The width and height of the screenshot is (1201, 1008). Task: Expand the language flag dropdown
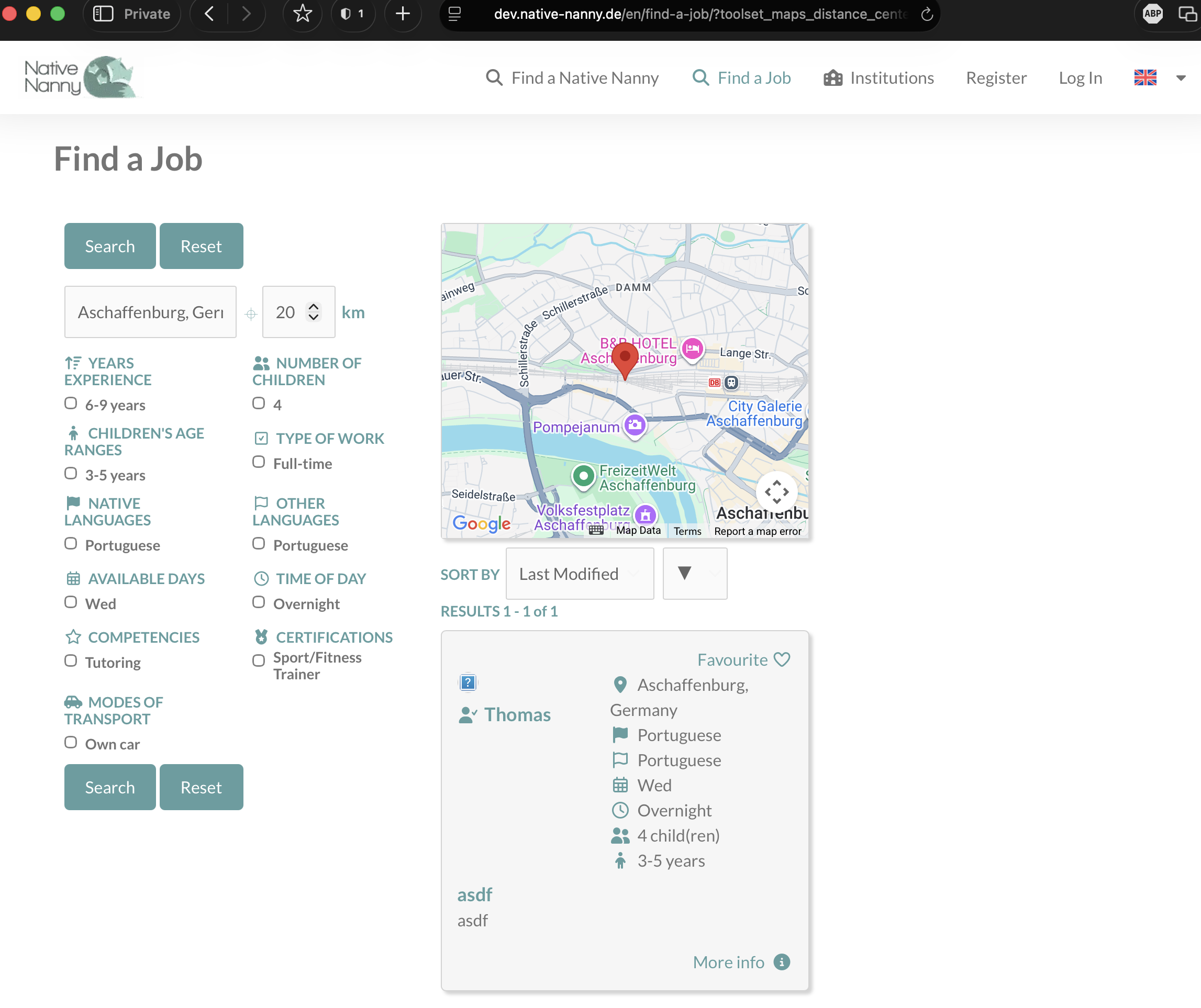click(1181, 78)
